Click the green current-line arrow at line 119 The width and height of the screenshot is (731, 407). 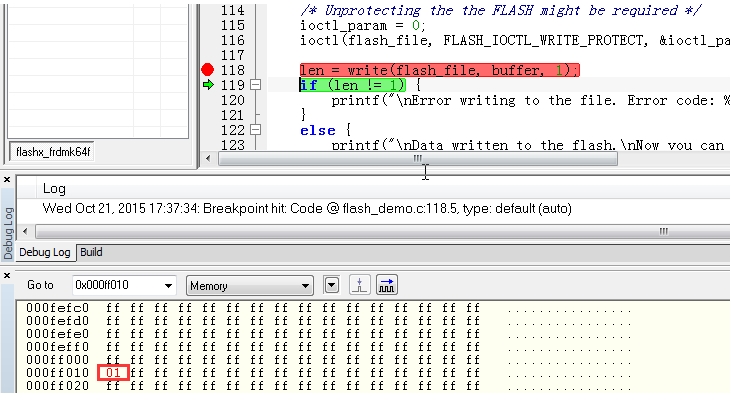[208, 86]
